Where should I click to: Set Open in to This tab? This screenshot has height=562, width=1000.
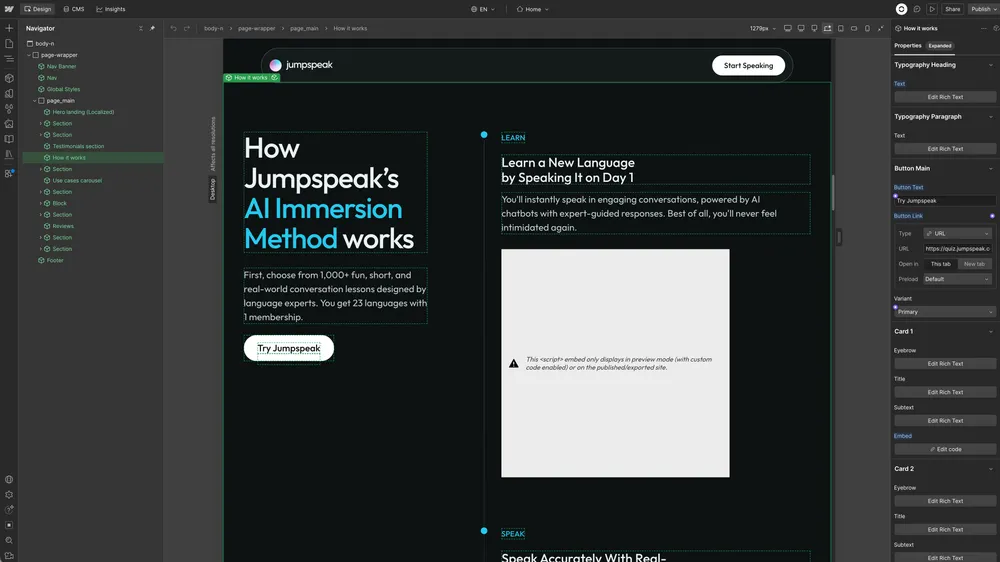click(x=941, y=264)
